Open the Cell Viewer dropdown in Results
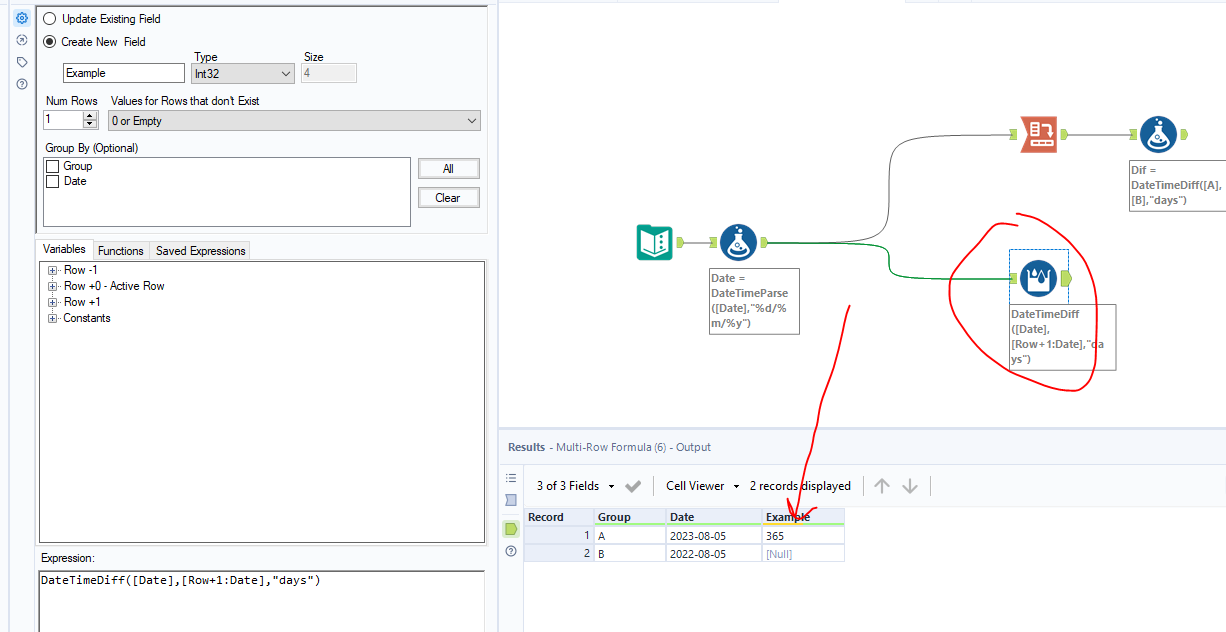1226x632 pixels. pyautogui.click(x=702, y=486)
